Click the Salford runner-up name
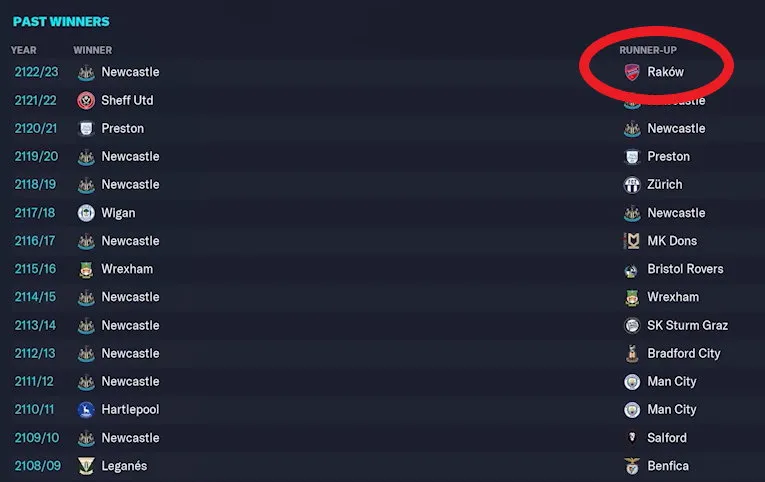 point(667,438)
